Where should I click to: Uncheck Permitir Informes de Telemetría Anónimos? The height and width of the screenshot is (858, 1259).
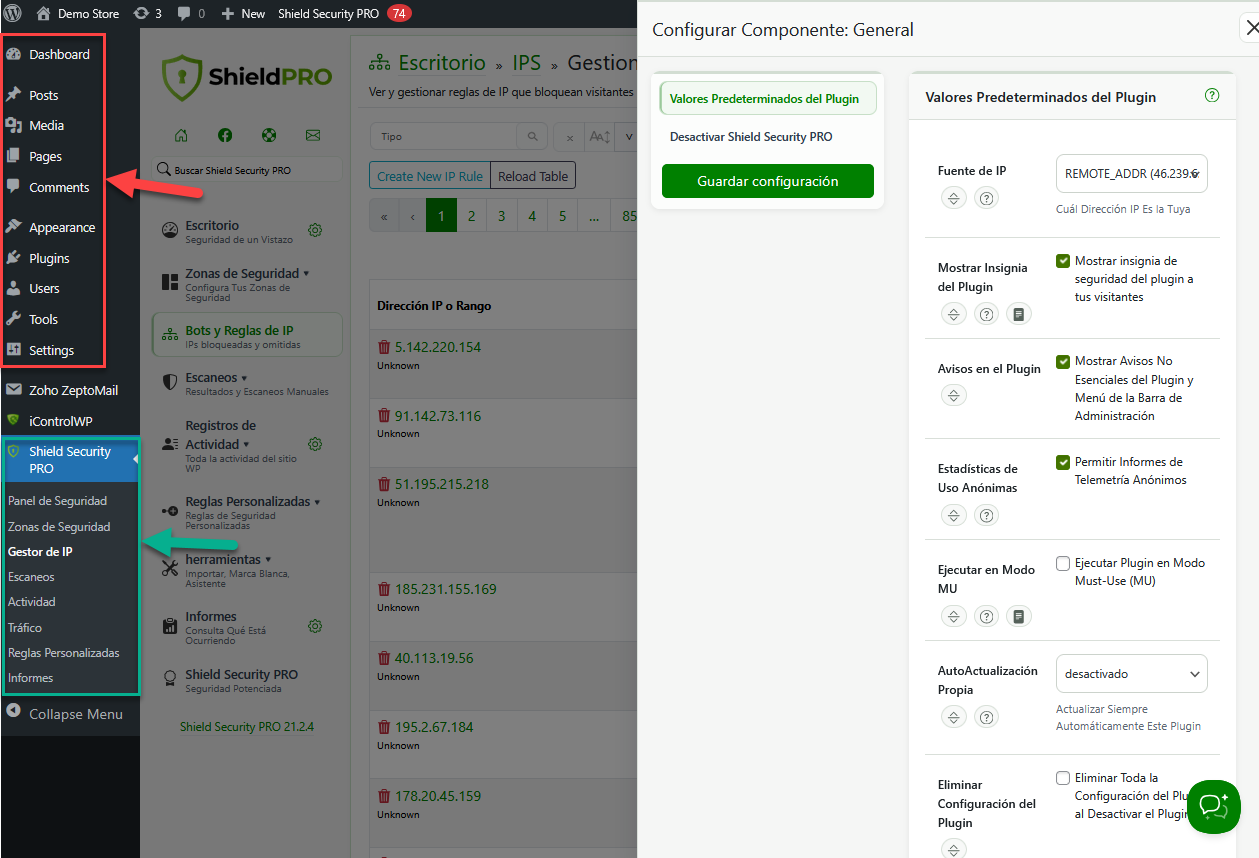[1063, 462]
